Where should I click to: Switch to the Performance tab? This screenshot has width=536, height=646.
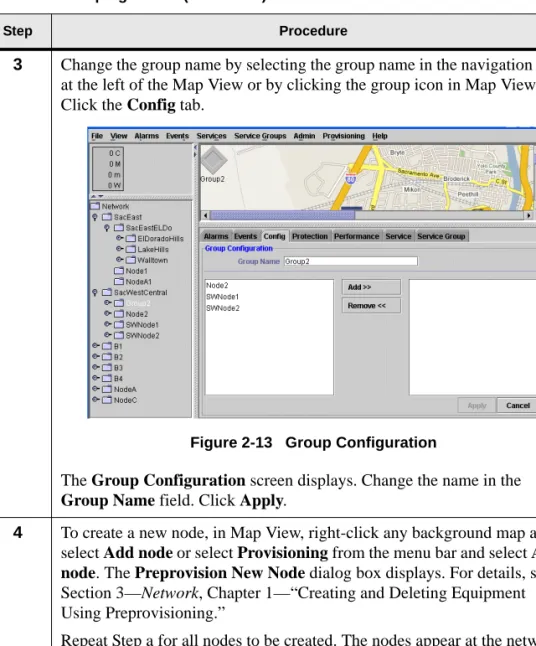356,236
